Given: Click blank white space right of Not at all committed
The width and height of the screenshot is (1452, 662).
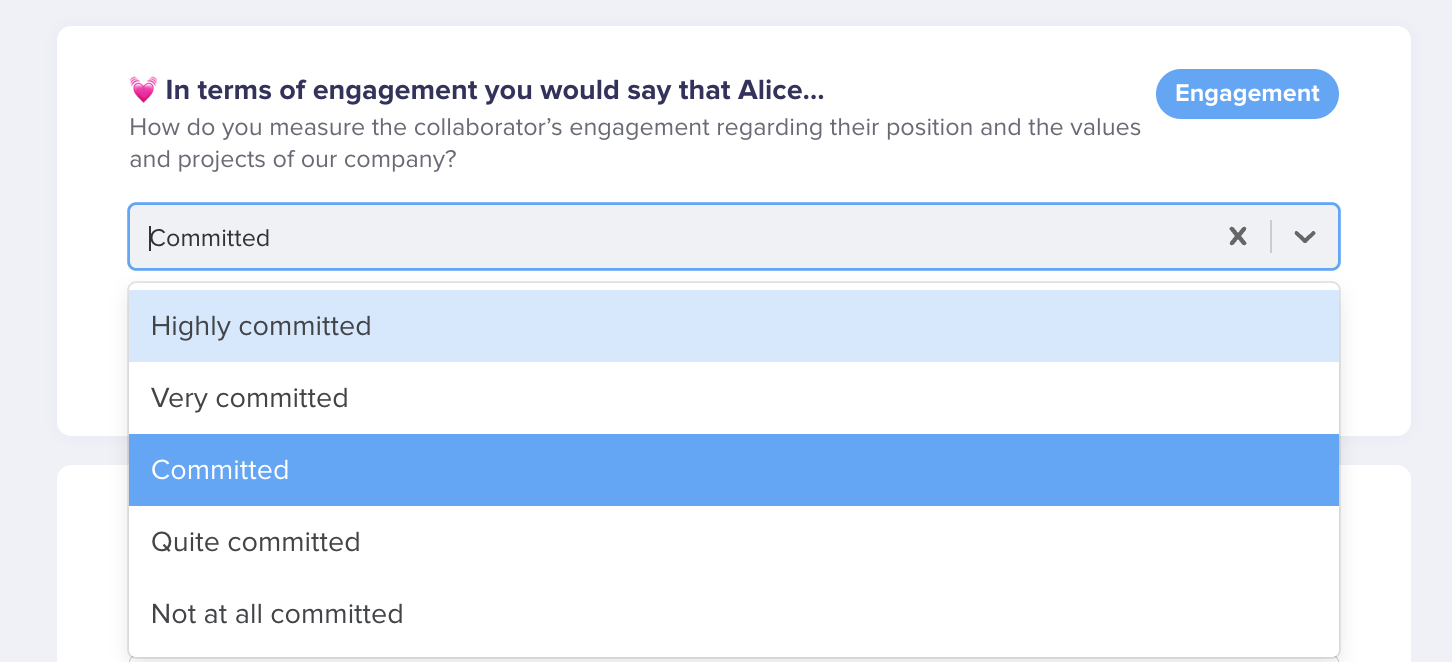Looking at the screenshot, I should coord(870,614).
